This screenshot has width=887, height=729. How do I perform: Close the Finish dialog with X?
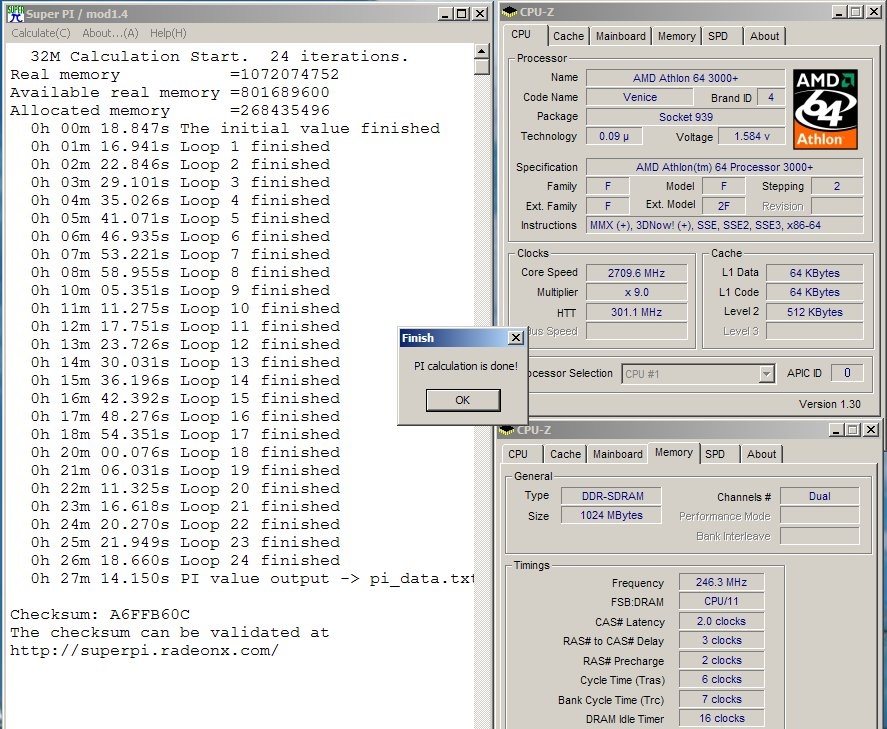515,338
